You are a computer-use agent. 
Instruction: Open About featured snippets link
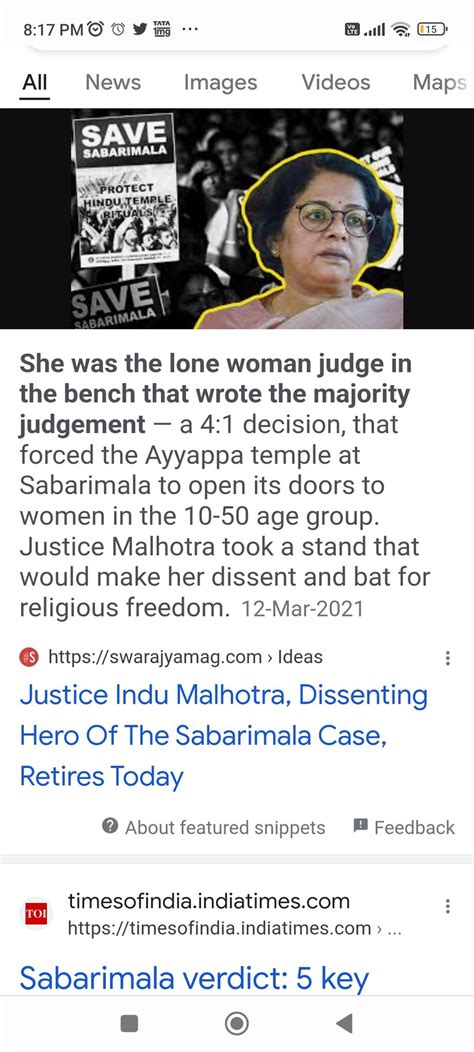(225, 827)
